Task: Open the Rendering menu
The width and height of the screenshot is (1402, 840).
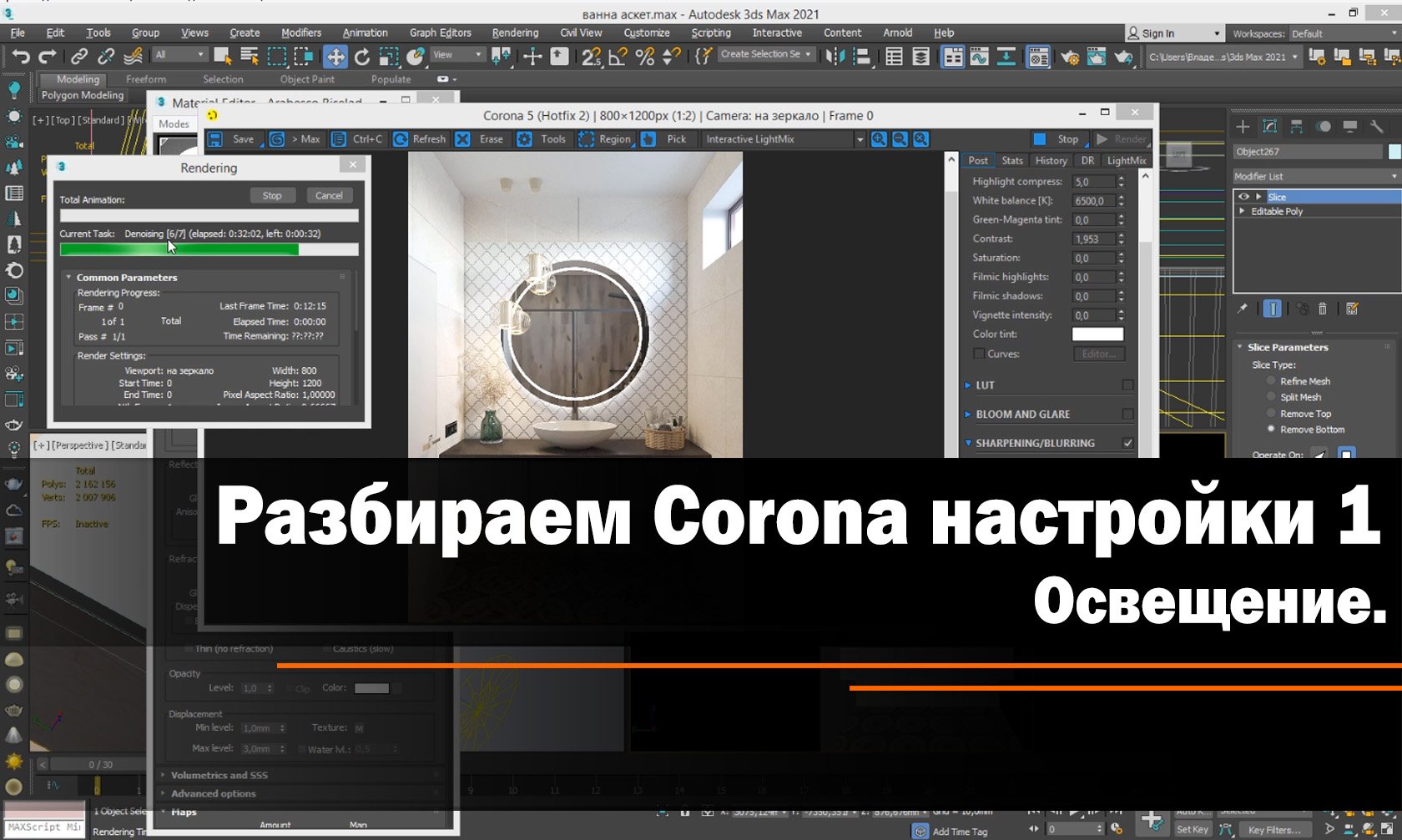Action: [514, 33]
